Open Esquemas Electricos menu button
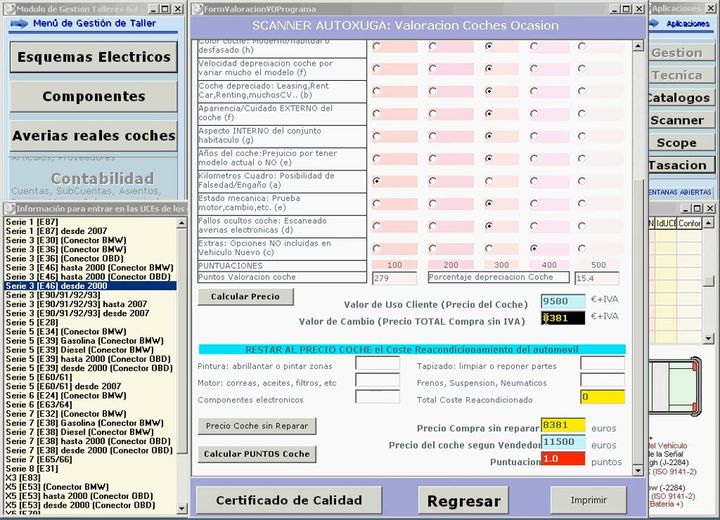Image resolution: width=720 pixels, height=520 pixels. coord(94,57)
